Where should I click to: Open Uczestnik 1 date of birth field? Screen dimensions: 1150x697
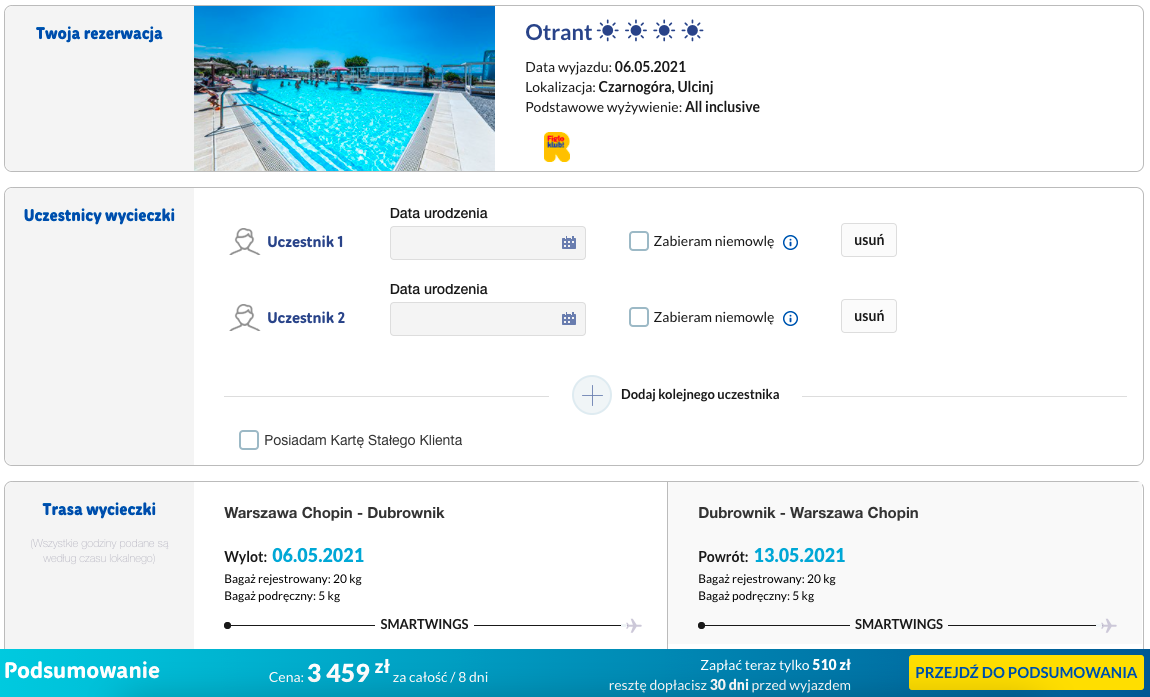coord(475,243)
